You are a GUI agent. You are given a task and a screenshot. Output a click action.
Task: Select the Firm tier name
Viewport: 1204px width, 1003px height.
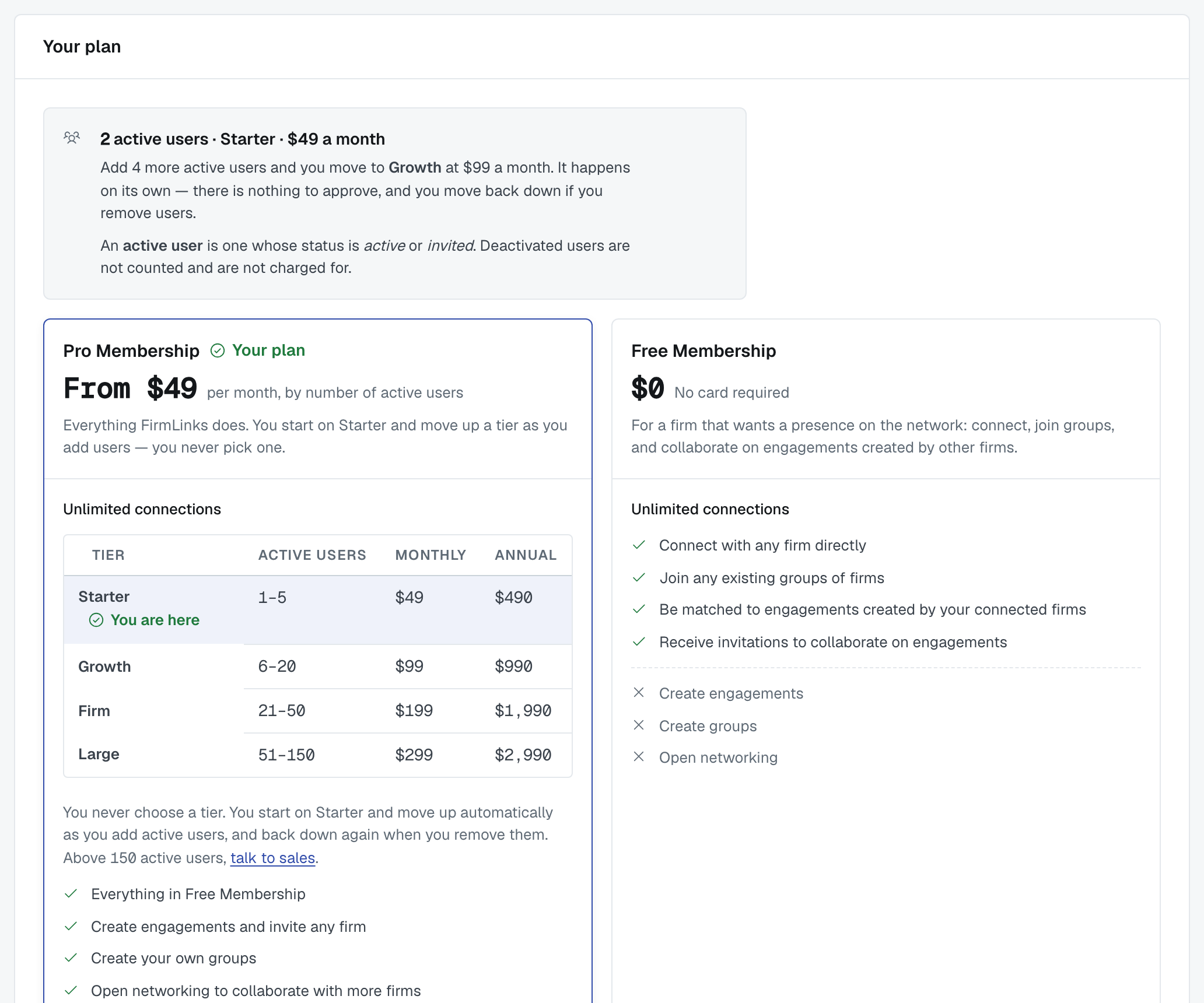pos(94,711)
